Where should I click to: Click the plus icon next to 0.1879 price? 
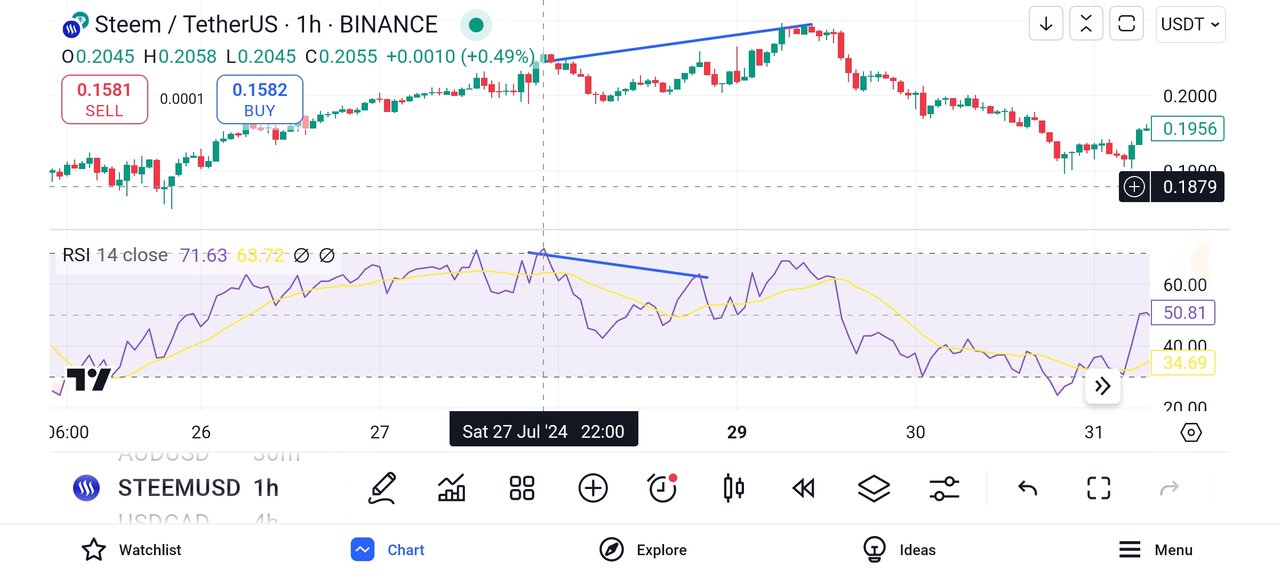click(1134, 186)
